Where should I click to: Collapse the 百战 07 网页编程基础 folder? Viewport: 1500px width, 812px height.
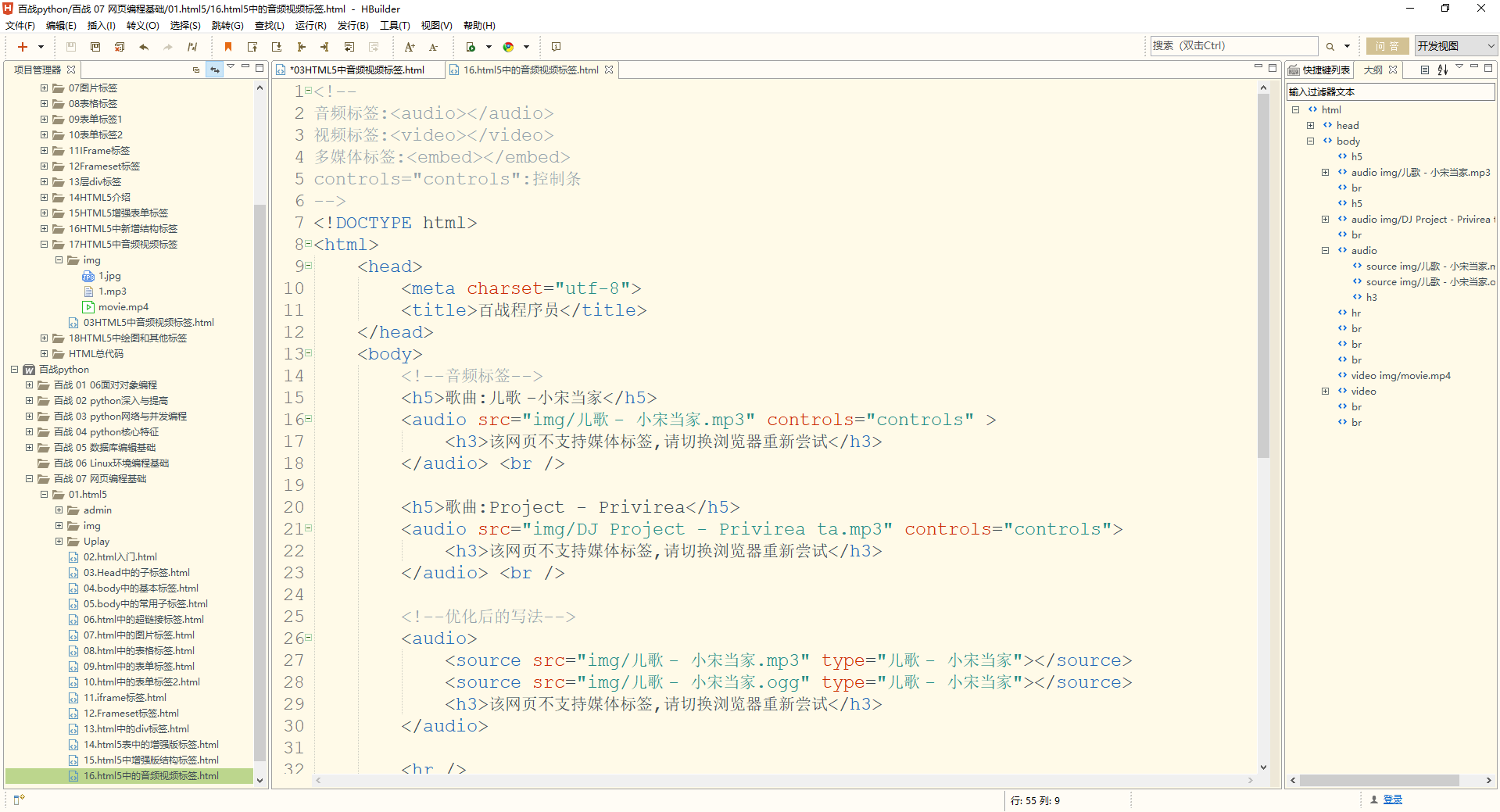pos(30,479)
